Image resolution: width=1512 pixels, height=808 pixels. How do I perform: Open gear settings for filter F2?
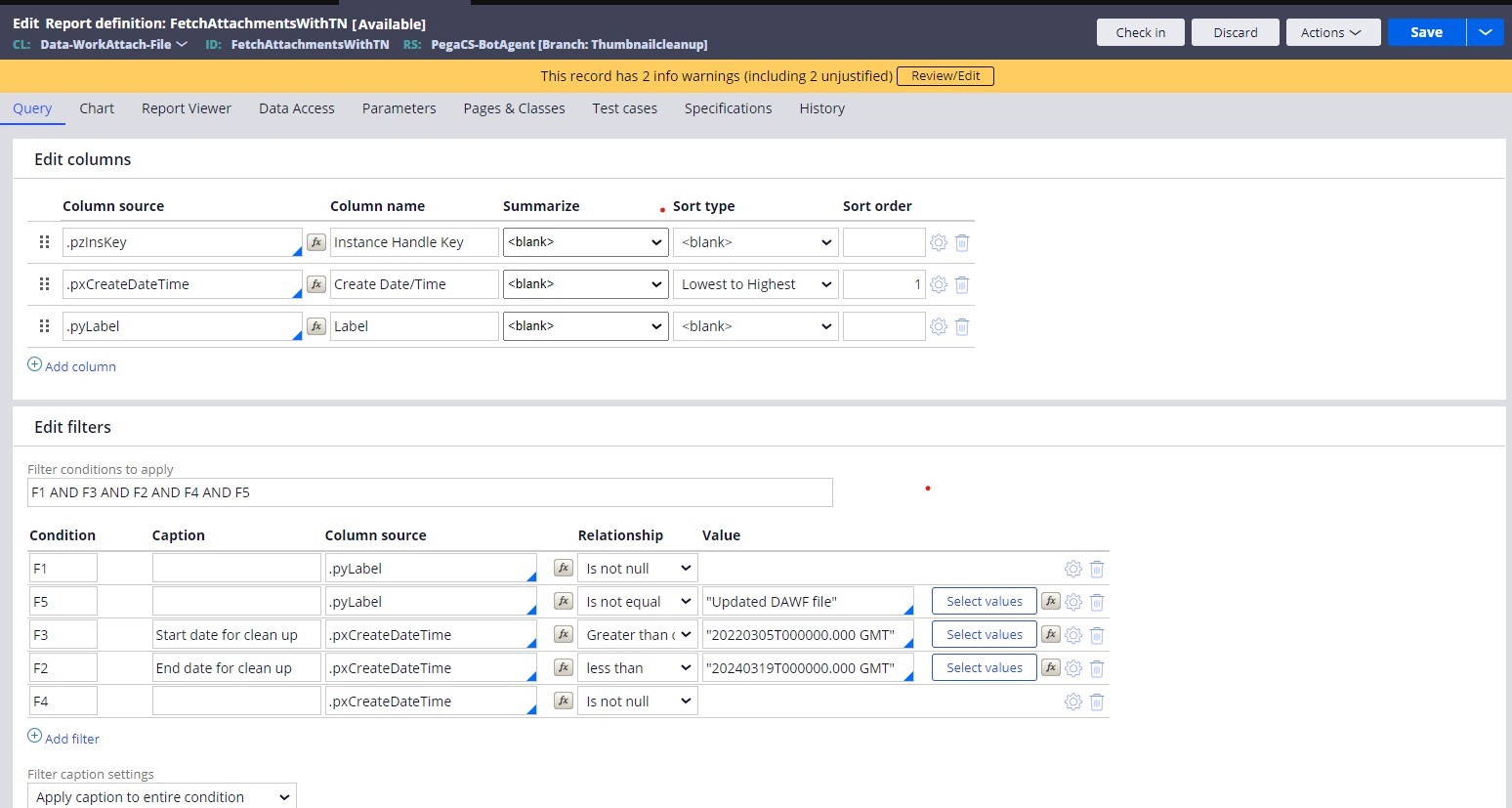[x=1073, y=668]
